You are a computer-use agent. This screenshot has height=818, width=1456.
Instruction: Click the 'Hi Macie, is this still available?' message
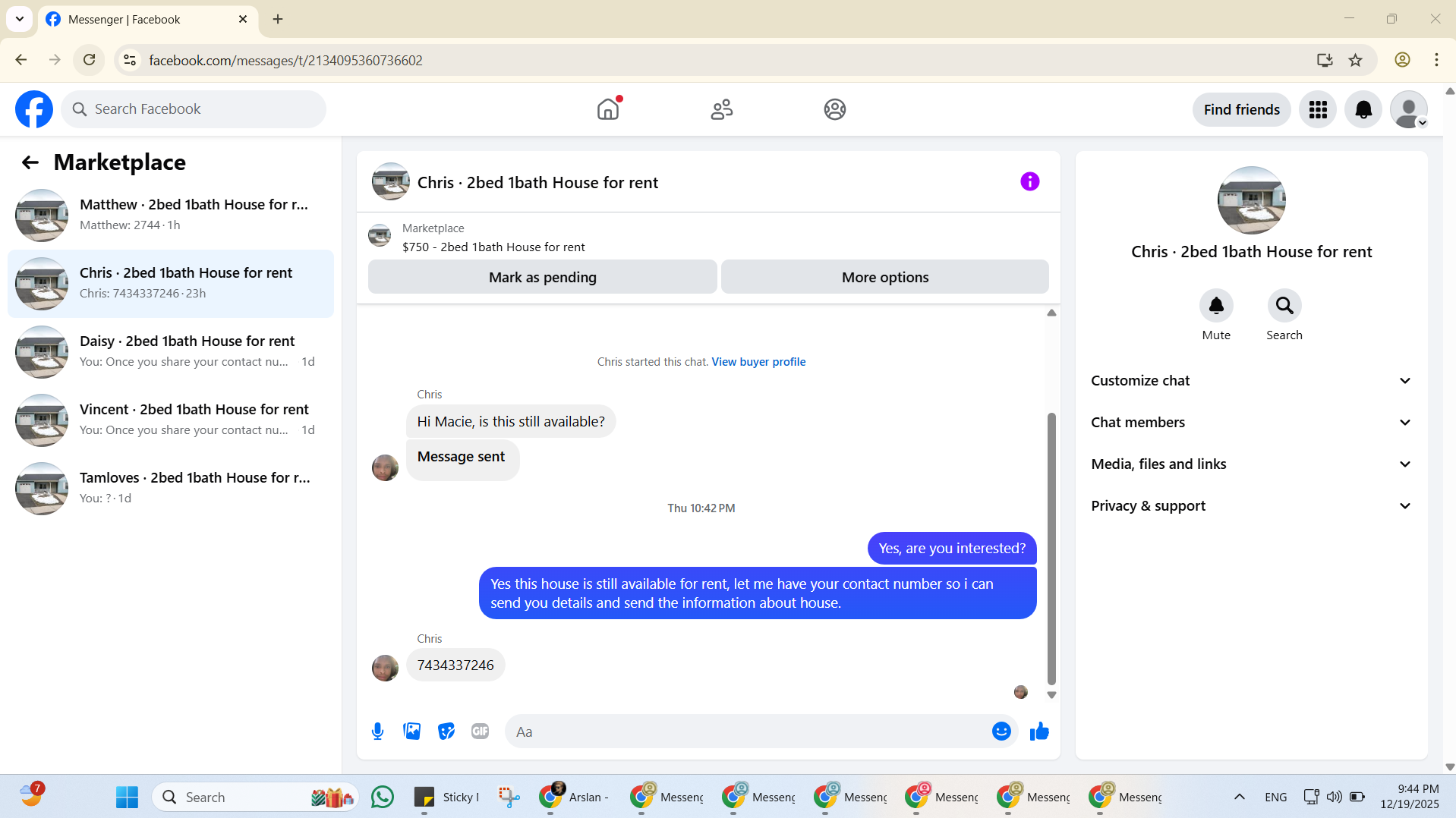[x=511, y=422]
